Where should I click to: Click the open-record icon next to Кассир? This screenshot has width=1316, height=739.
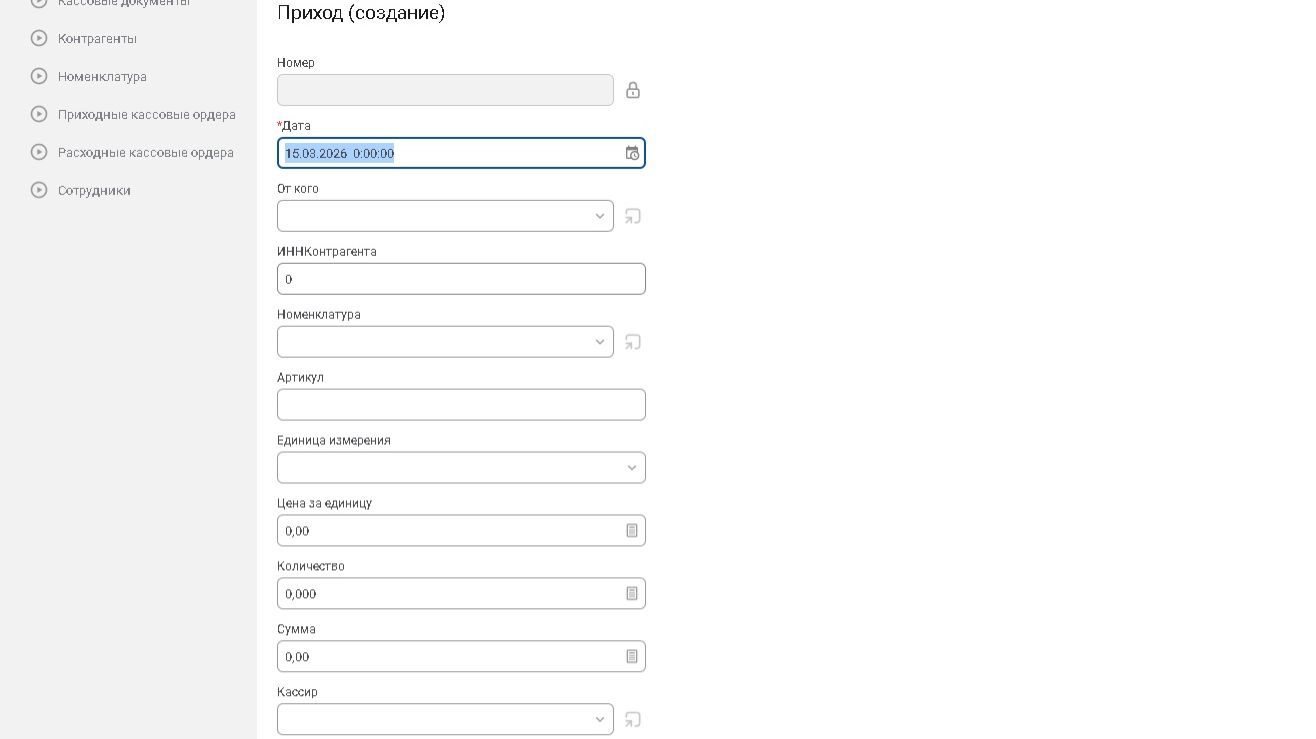[633, 719]
